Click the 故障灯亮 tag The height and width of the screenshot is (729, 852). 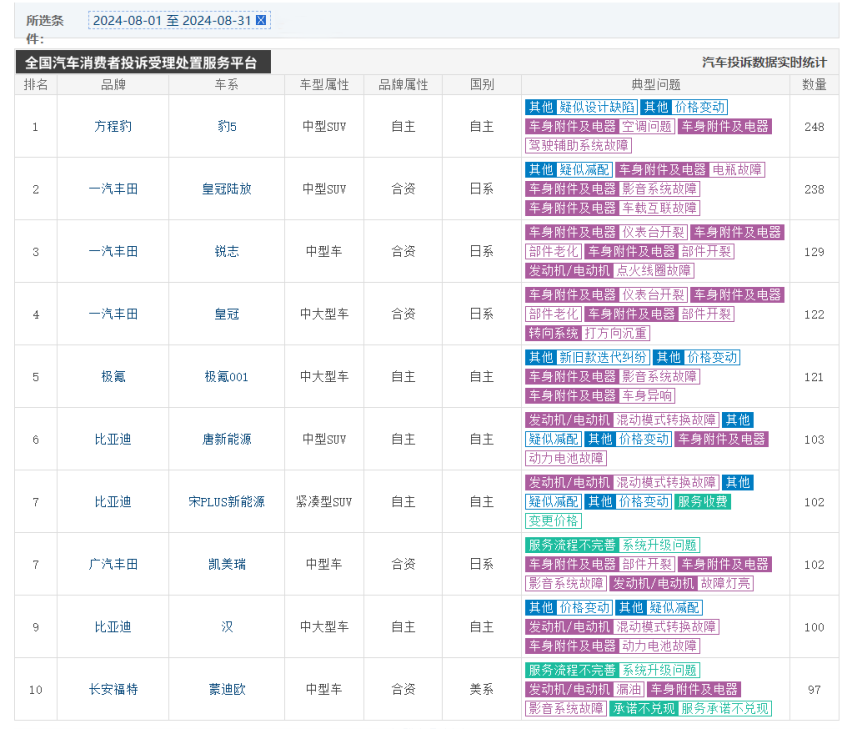click(725, 583)
